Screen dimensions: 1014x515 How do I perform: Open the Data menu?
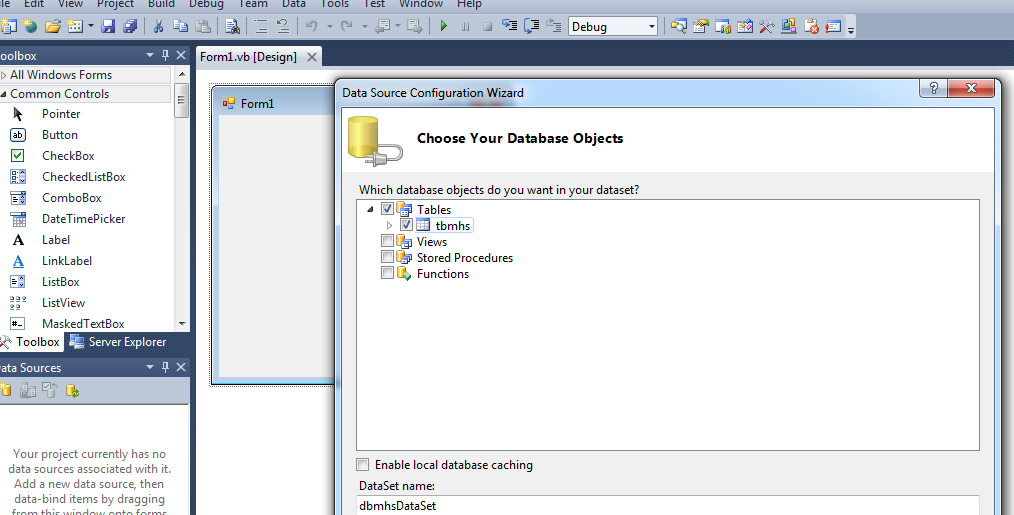(x=294, y=4)
